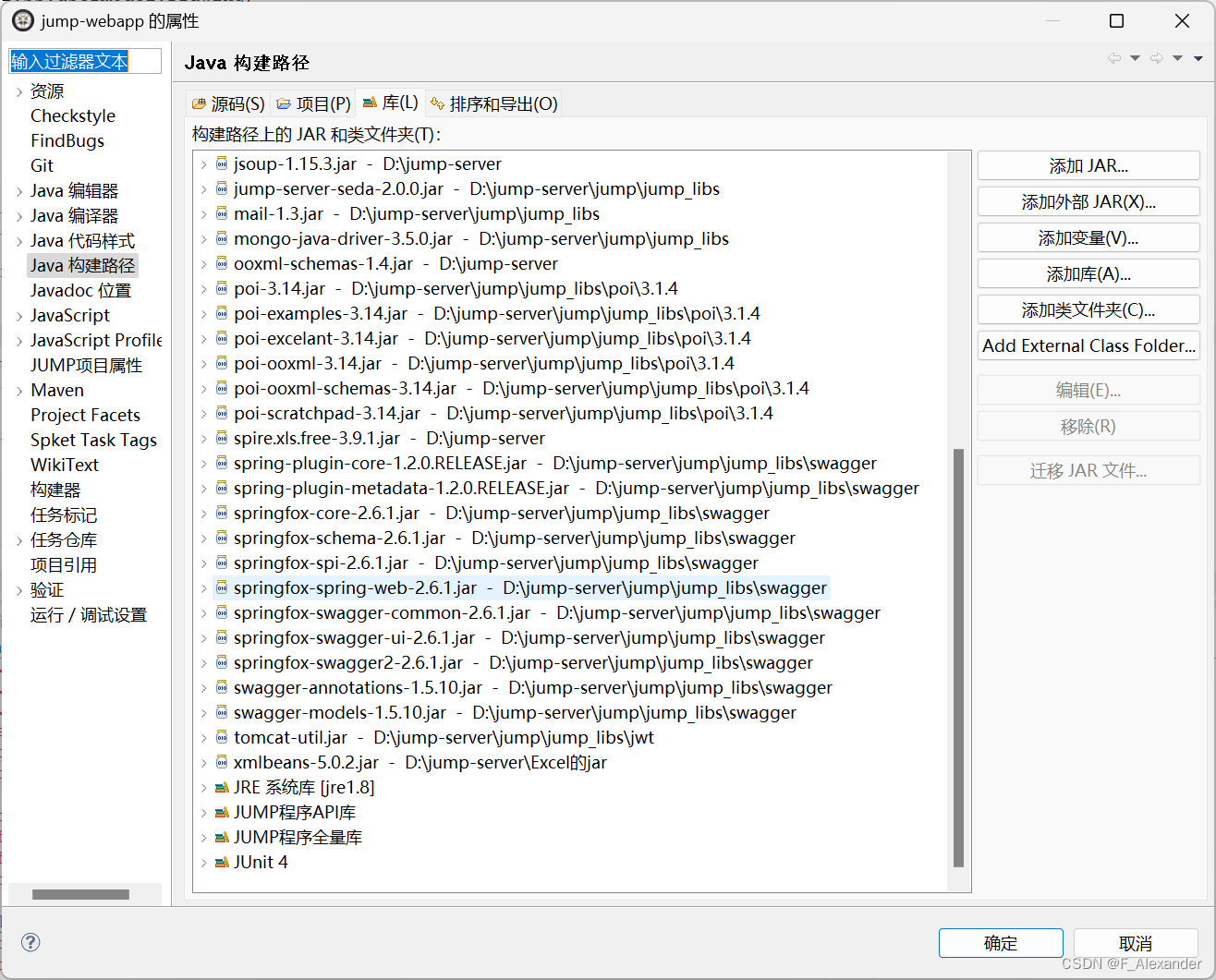The image size is (1216, 980).
Task: Click the filter text input field
Action: (85, 60)
